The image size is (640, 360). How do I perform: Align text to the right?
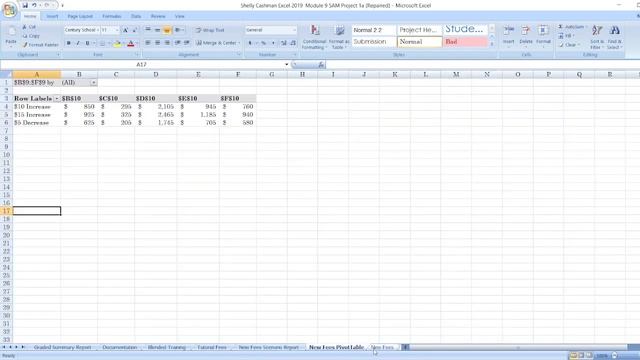(x=167, y=43)
